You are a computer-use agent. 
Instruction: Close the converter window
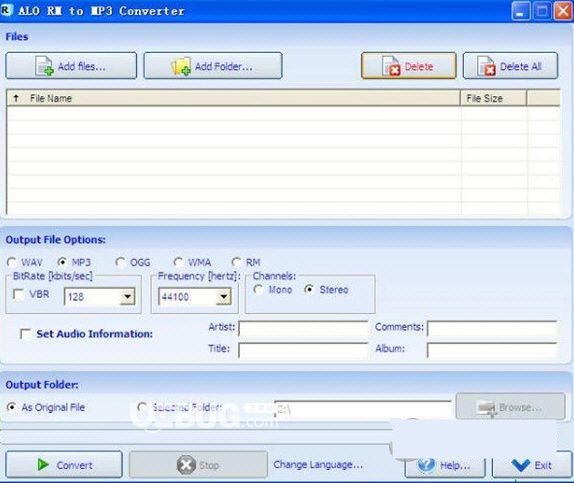[x=563, y=11]
